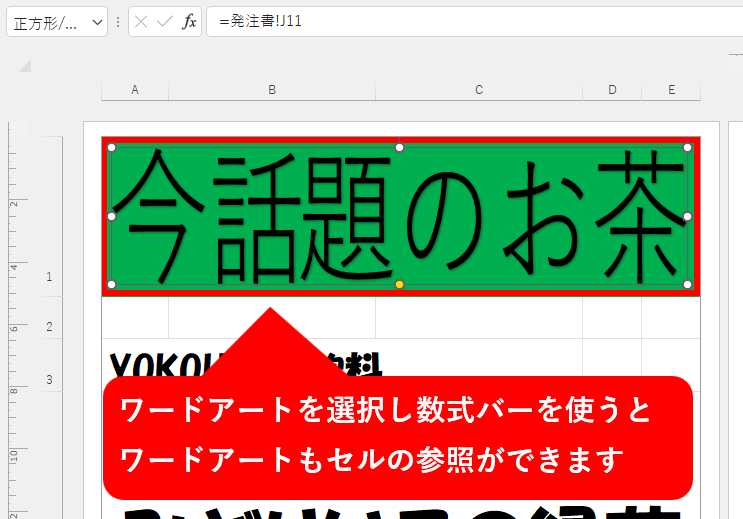Click the formula bar showing =発注書!J11

coord(470,22)
